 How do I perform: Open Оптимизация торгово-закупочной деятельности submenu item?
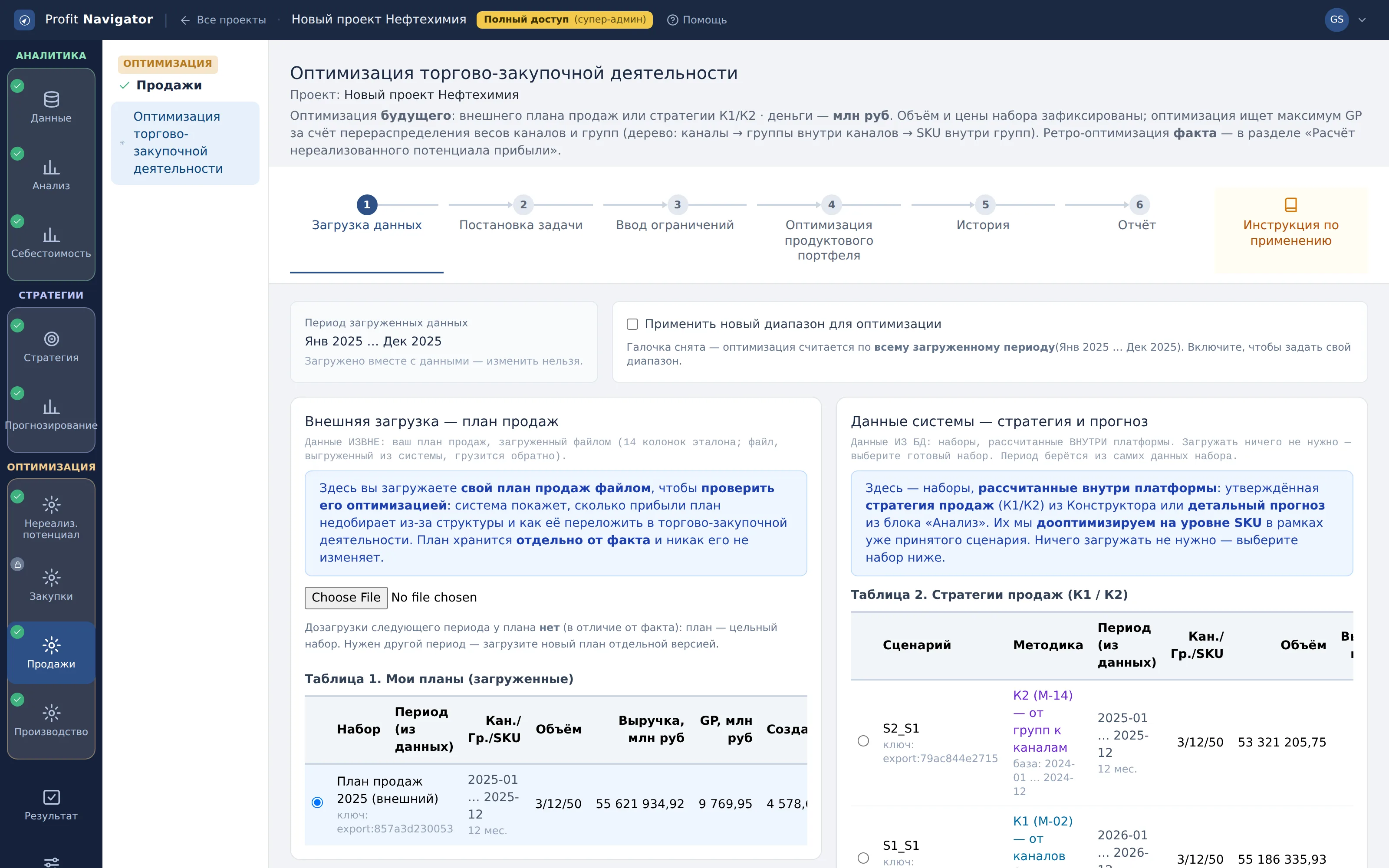point(185,143)
